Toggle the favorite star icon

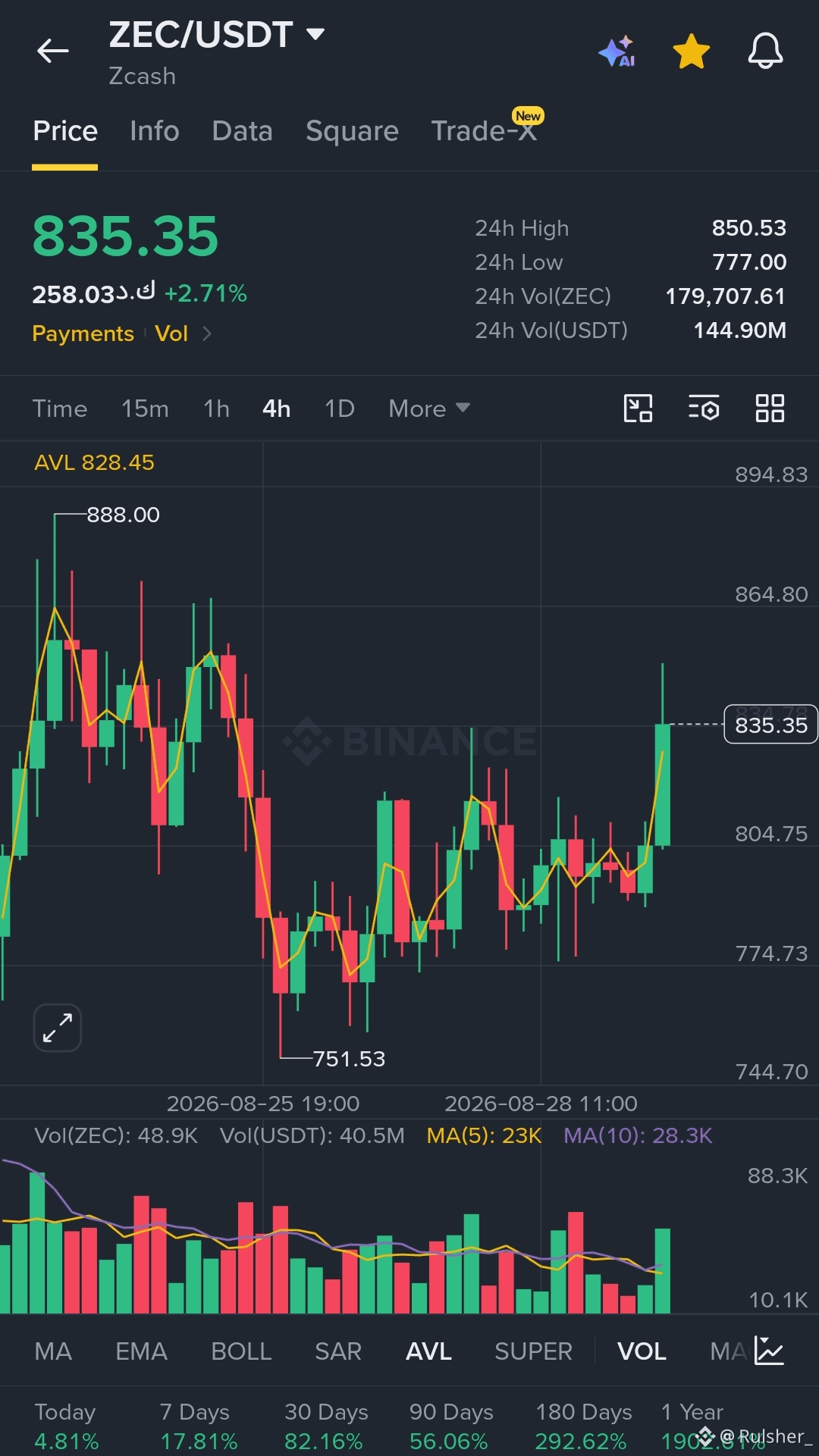tap(692, 51)
